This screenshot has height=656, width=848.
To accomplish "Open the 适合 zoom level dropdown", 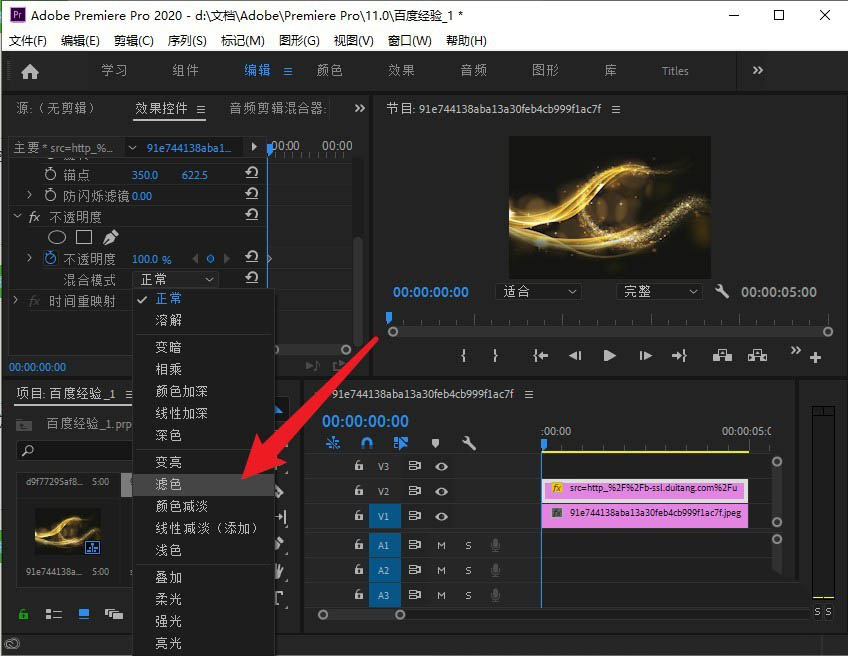I will [x=538, y=292].
